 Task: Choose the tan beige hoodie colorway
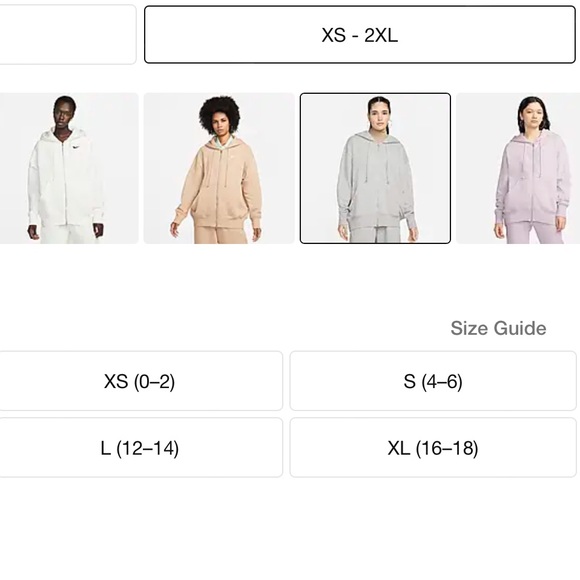[x=219, y=168]
